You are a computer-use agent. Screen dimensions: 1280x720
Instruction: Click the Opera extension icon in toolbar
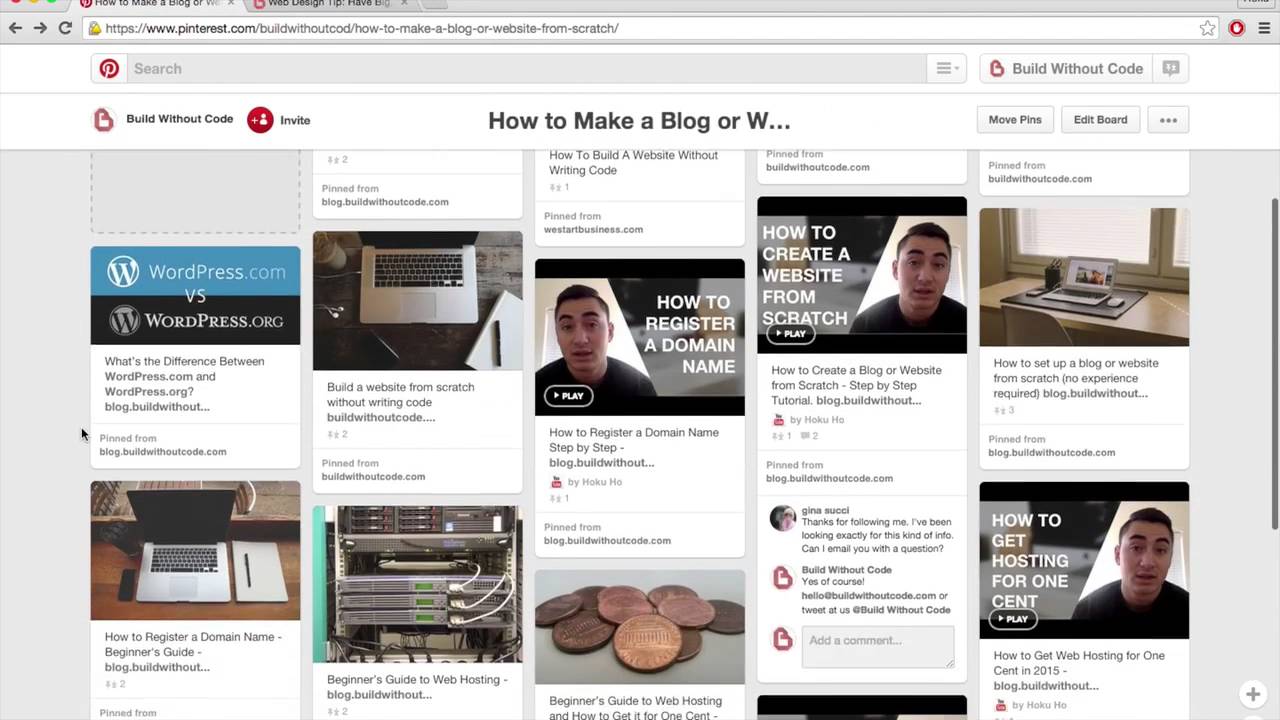click(x=1237, y=28)
